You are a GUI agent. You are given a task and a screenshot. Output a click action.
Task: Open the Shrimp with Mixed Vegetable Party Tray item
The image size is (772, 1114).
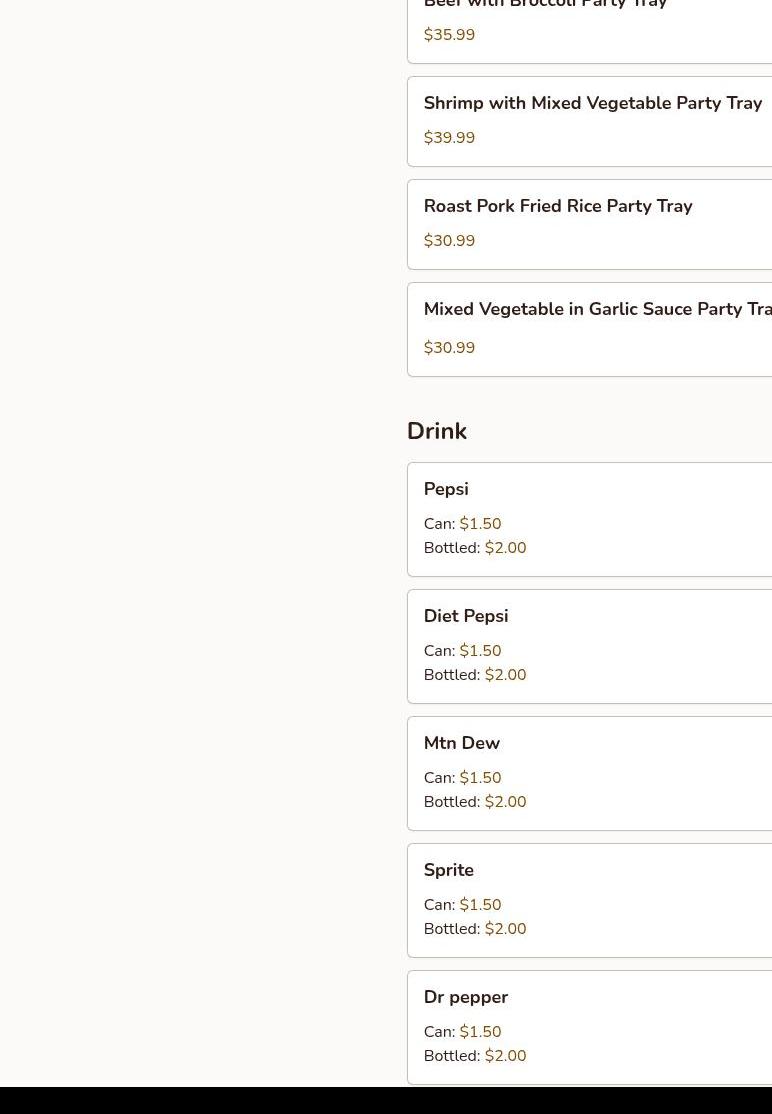592,103
